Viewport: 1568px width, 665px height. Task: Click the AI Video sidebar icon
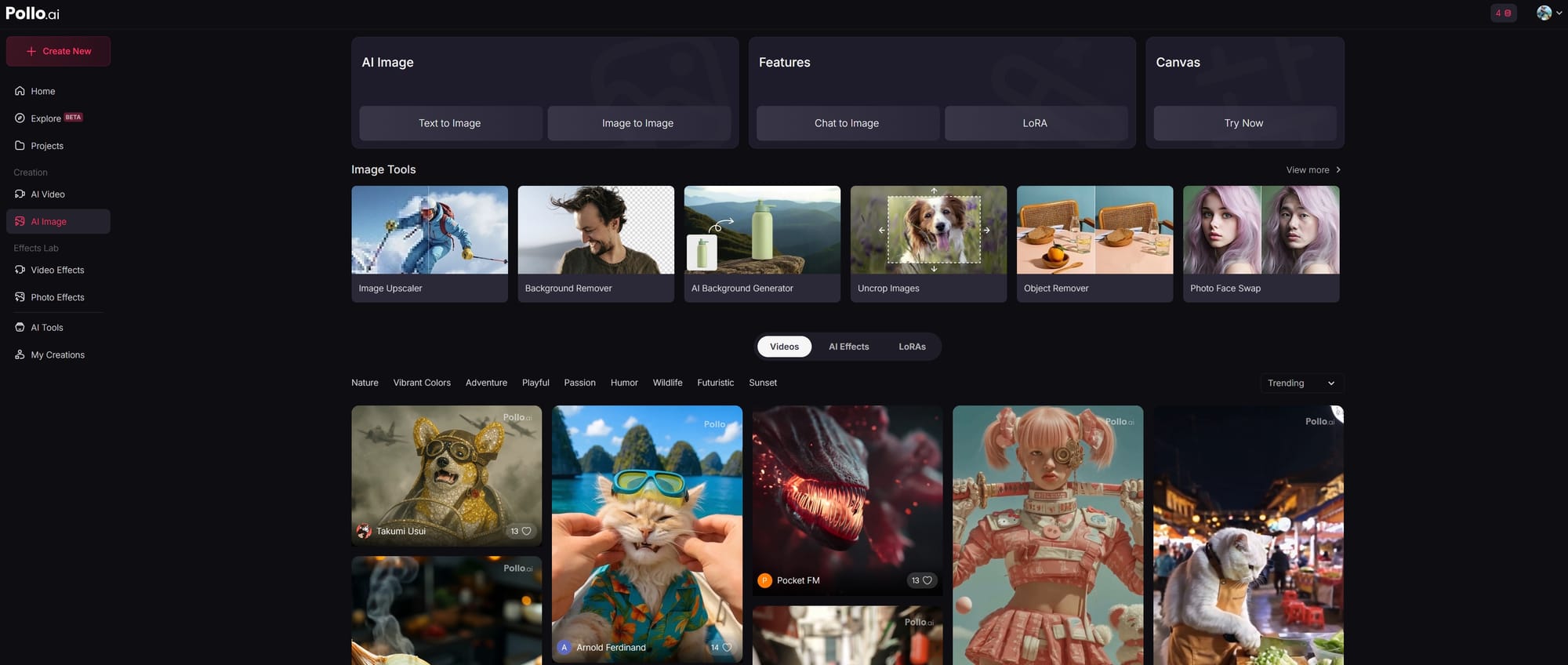(x=20, y=194)
